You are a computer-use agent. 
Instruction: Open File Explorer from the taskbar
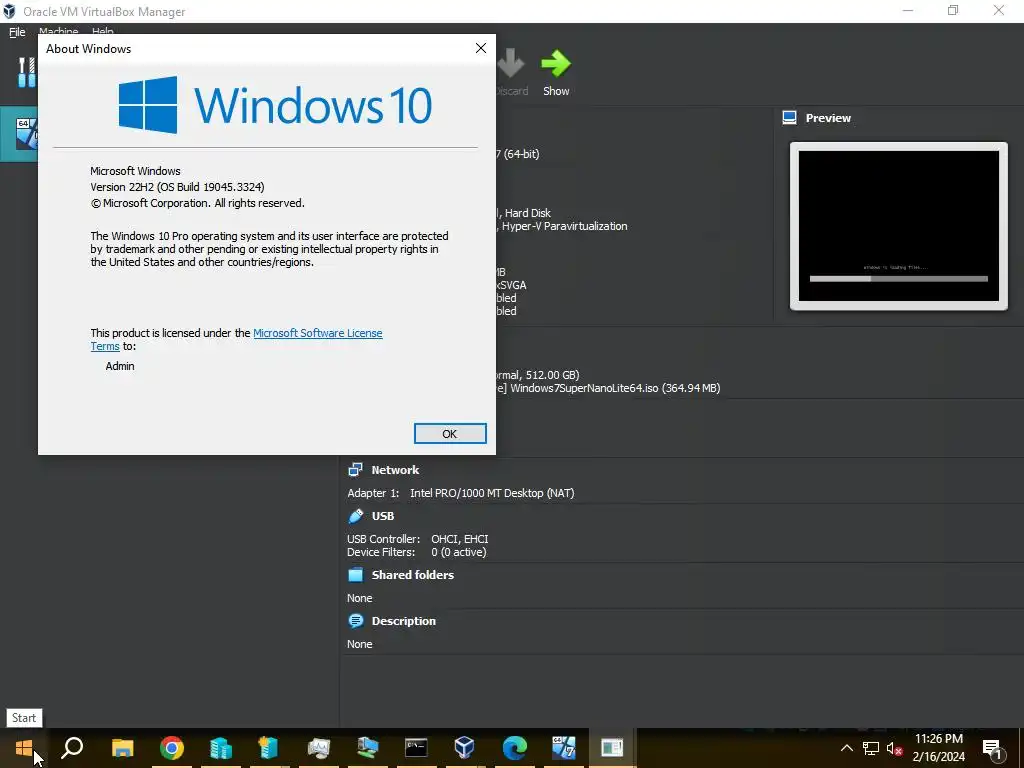click(x=122, y=748)
